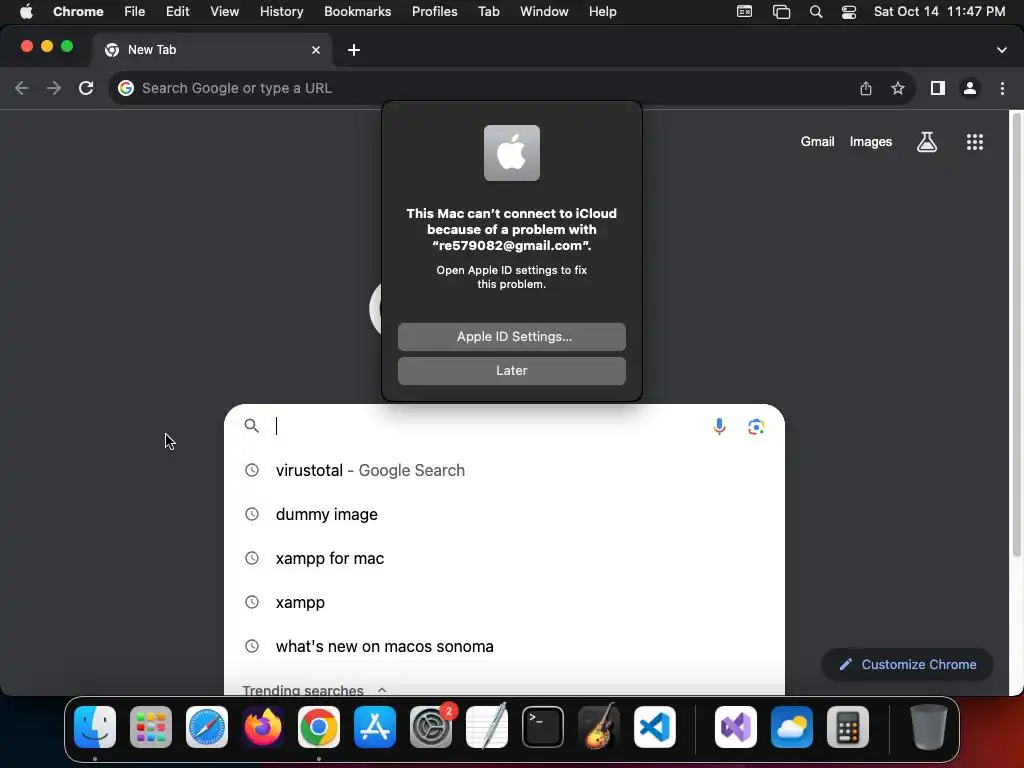The width and height of the screenshot is (1024, 768).
Task: Open Calculator from the Dock
Action: 848,727
